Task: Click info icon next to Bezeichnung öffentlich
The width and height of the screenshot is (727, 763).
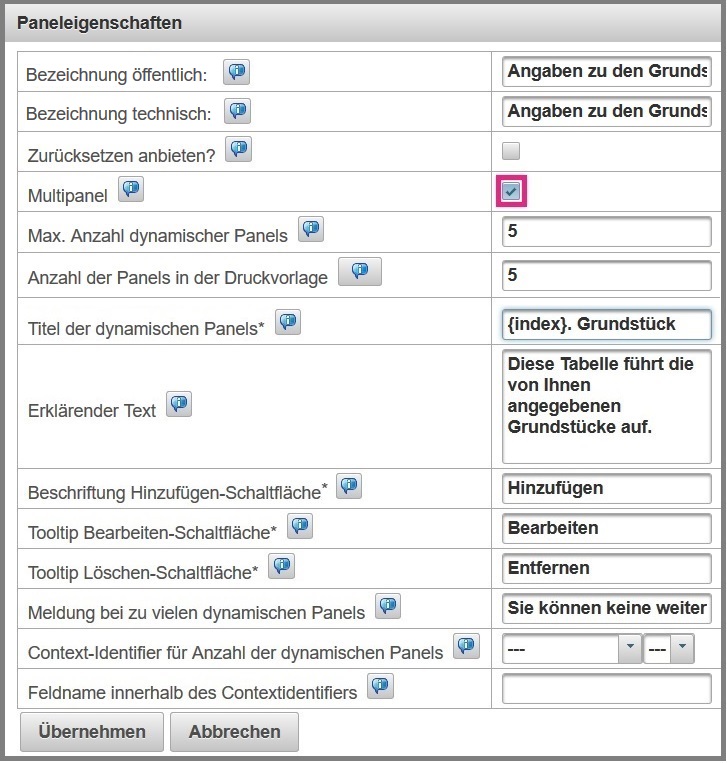Action: pyautogui.click(x=237, y=72)
